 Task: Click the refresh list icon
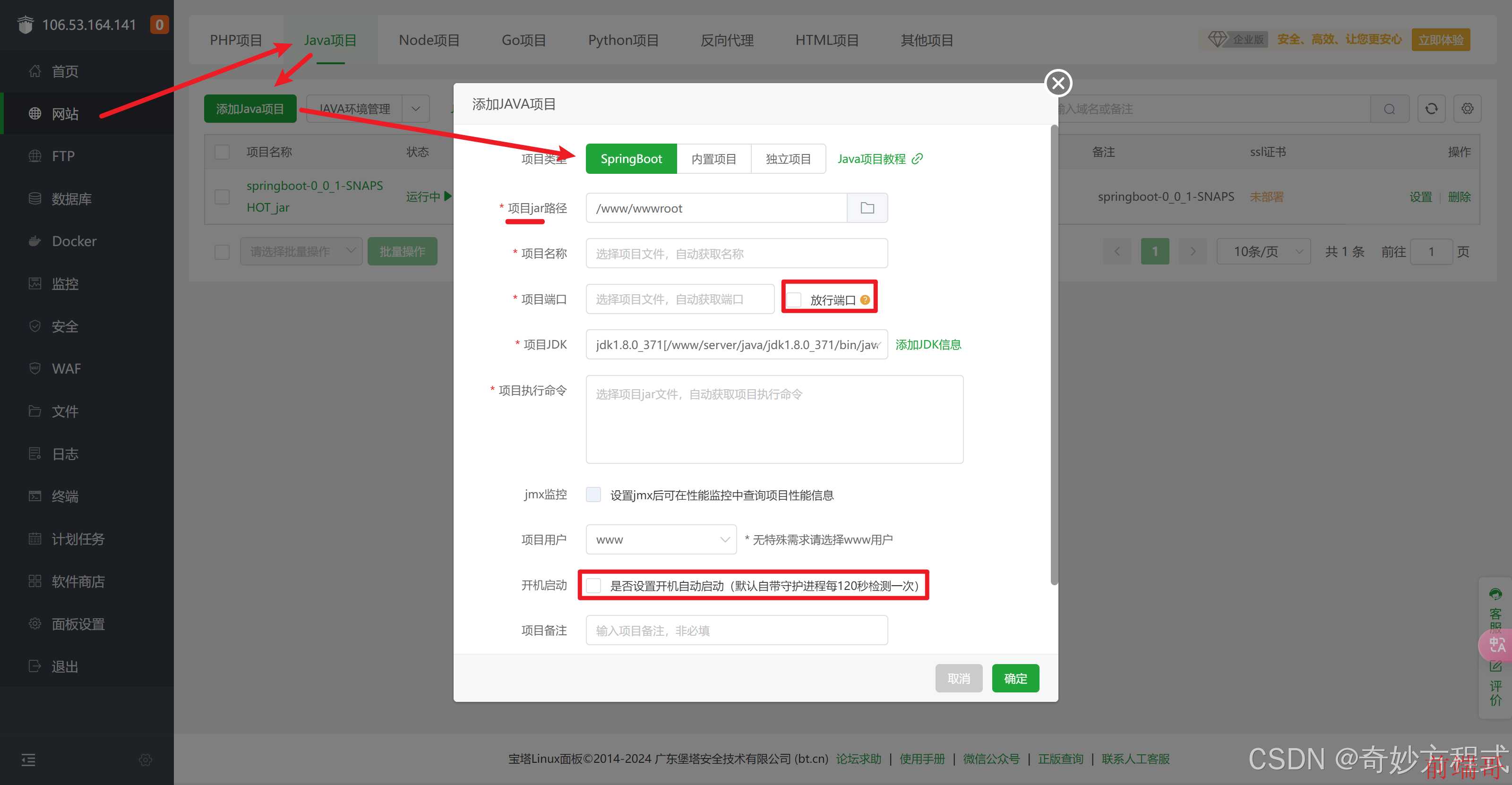1432,109
